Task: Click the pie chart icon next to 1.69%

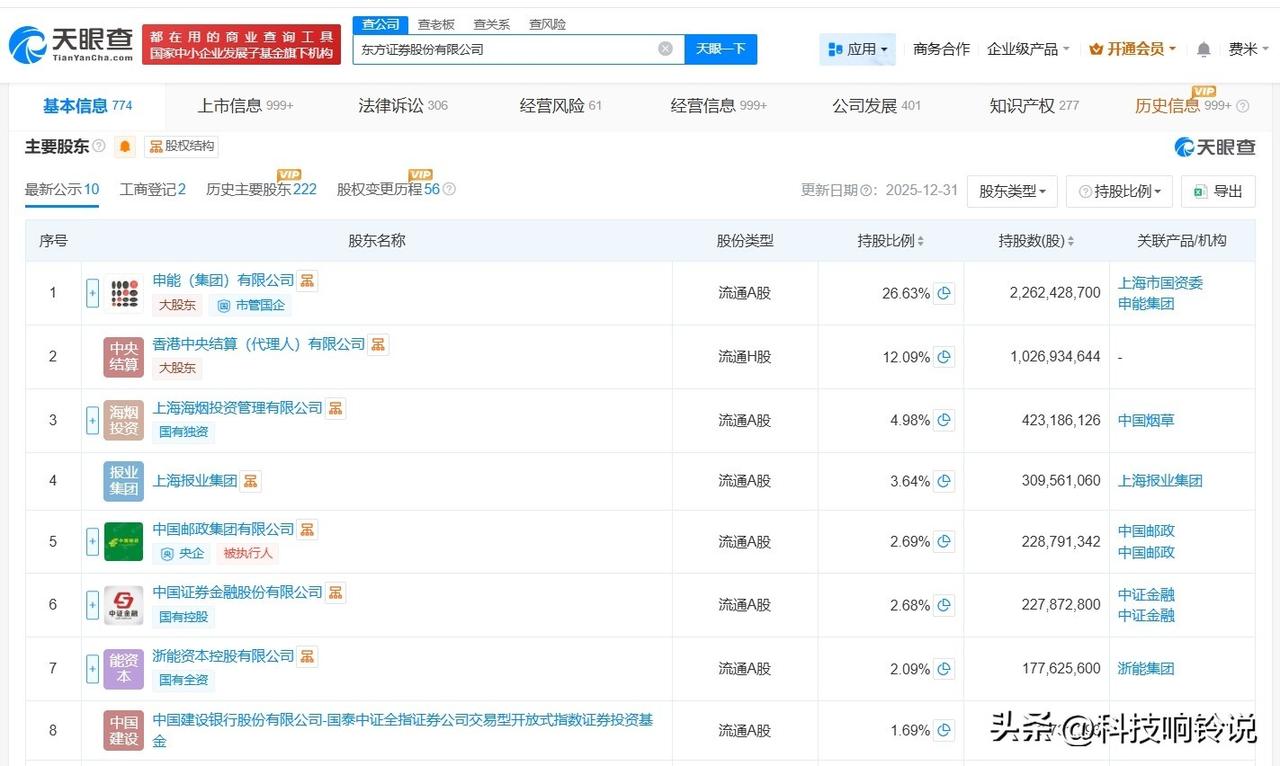Action: pos(944,731)
